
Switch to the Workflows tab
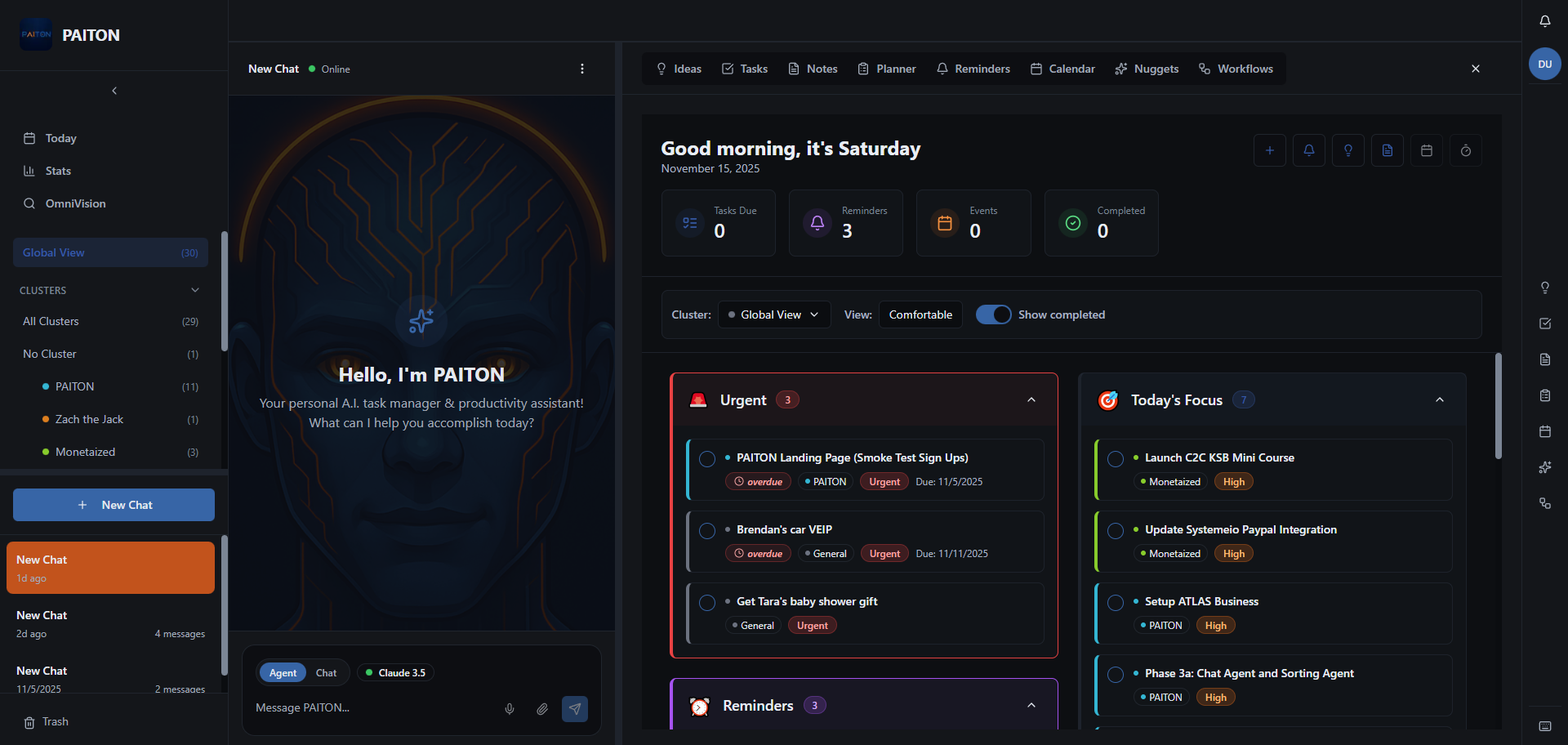pos(1235,69)
